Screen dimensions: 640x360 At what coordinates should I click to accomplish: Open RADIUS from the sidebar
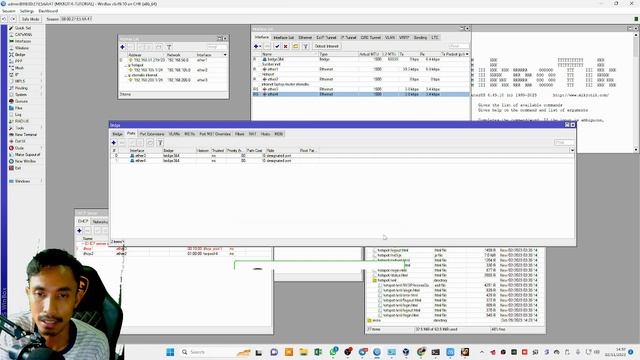[x=22, y=121]
